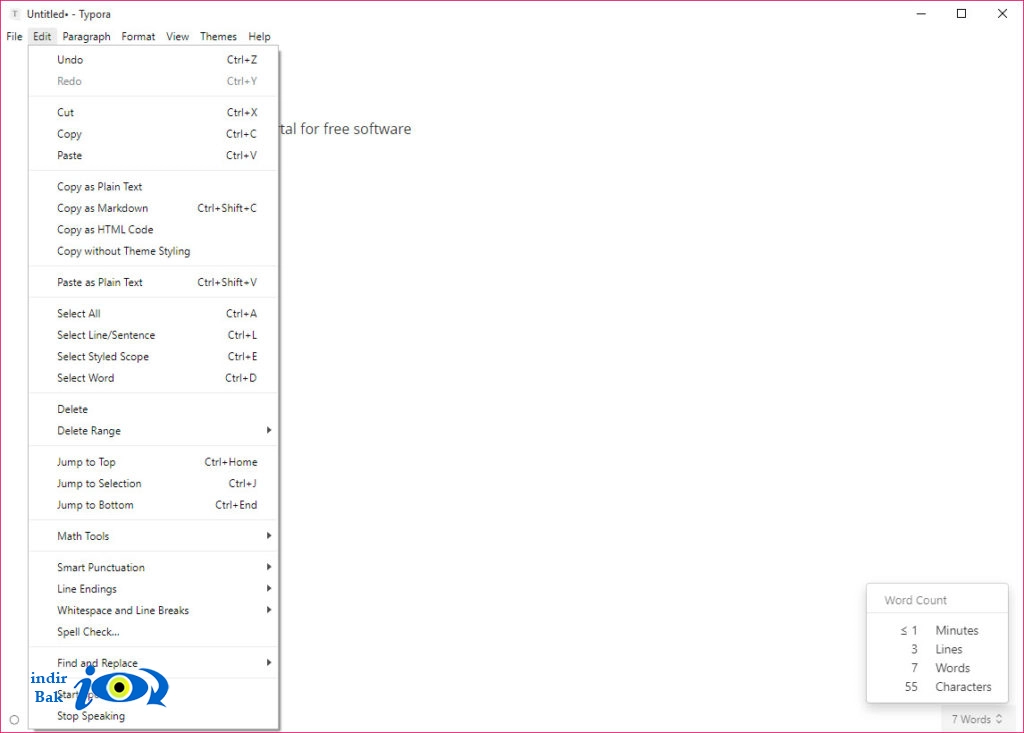The image size is (1024, 733).
Task: Expand the Find and Replace submenu arrow
Action: click(268, 662)
